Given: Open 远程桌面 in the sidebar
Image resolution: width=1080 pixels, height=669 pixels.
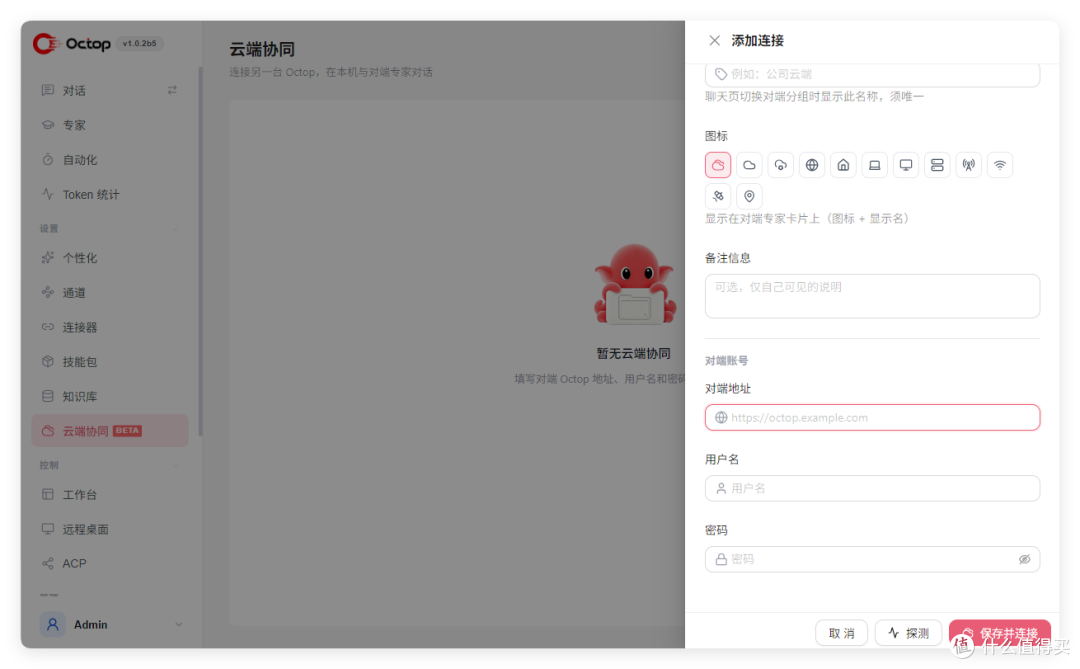Looking at the screenshot, I should [x=110, y=529].
